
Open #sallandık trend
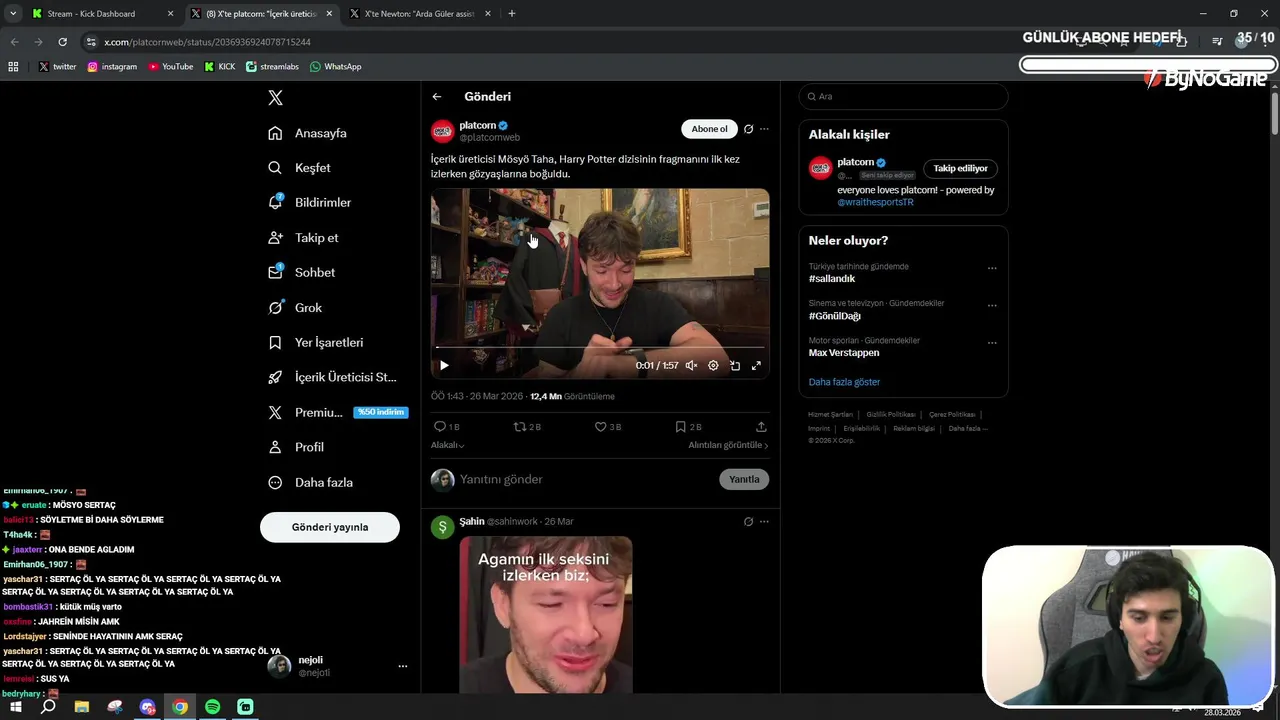[832, 279]
